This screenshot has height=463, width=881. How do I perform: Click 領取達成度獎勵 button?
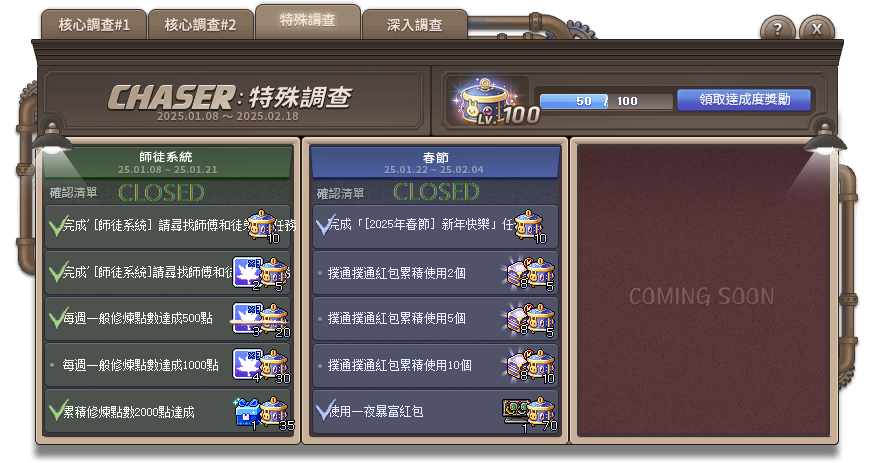[x=744, y=100]
